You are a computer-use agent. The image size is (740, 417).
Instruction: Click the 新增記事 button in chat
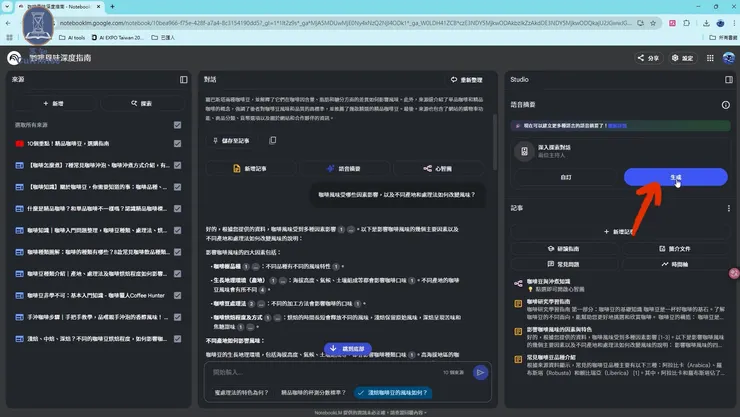[250, 168]
